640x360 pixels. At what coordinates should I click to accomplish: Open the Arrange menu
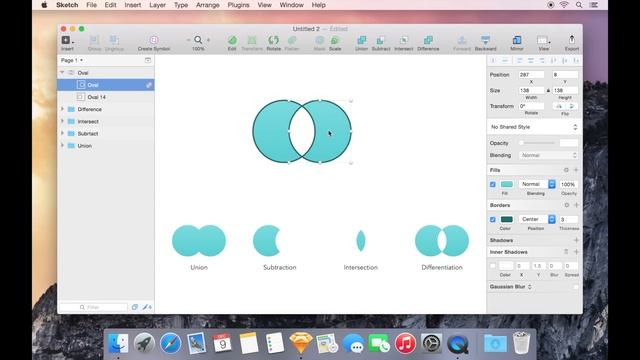coord(207,5)
